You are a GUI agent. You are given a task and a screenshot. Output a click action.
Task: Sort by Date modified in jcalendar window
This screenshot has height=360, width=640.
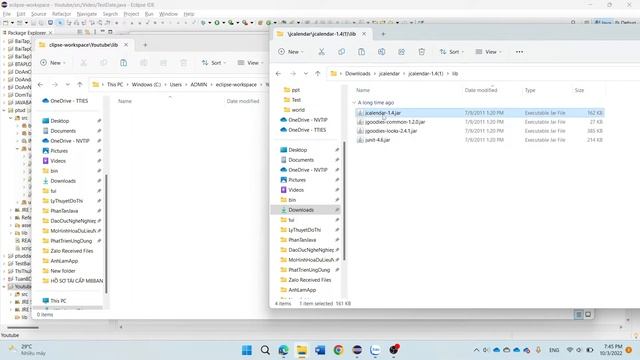click(x=480, y=90)
